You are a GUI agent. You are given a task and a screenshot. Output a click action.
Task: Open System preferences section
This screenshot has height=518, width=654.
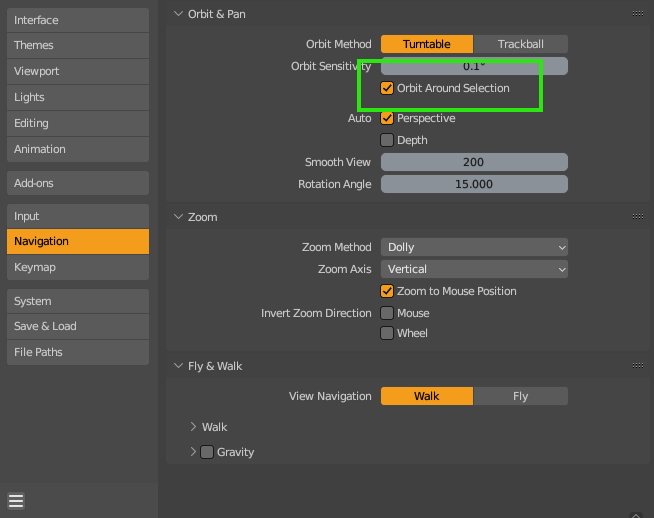click(78, 301)
